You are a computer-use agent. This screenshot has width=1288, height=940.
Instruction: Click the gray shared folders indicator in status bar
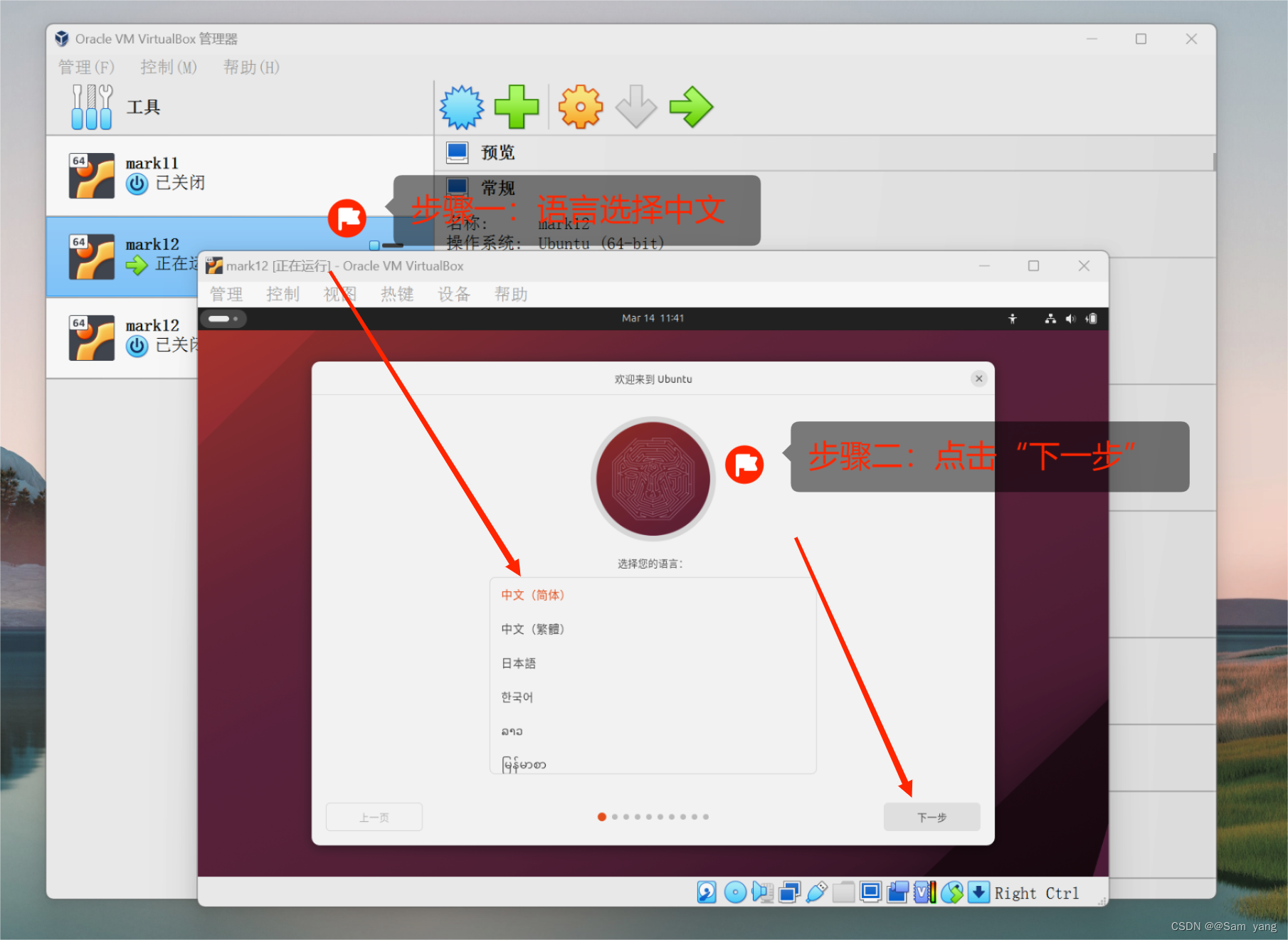(843, 892)
